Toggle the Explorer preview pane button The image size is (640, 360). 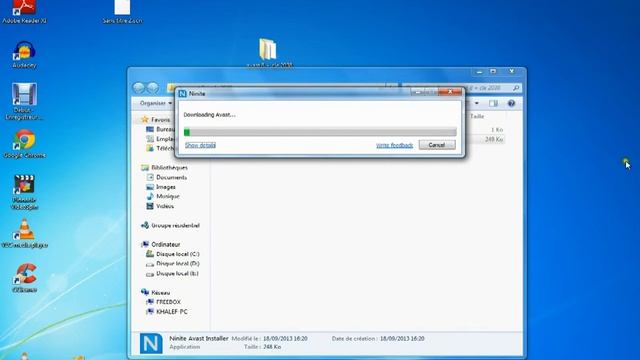coord(493,103)
